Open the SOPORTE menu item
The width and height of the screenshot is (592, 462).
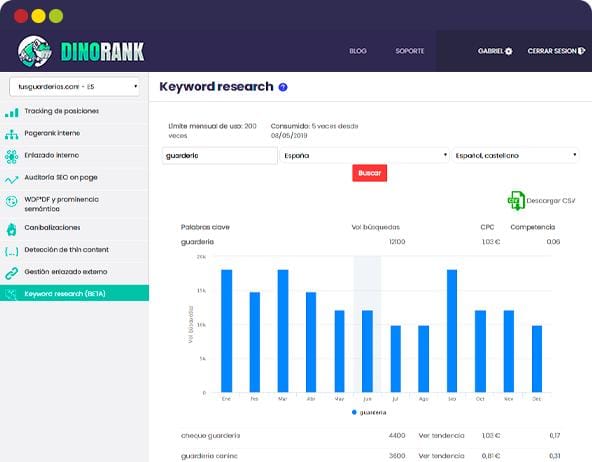pos(410,51)
